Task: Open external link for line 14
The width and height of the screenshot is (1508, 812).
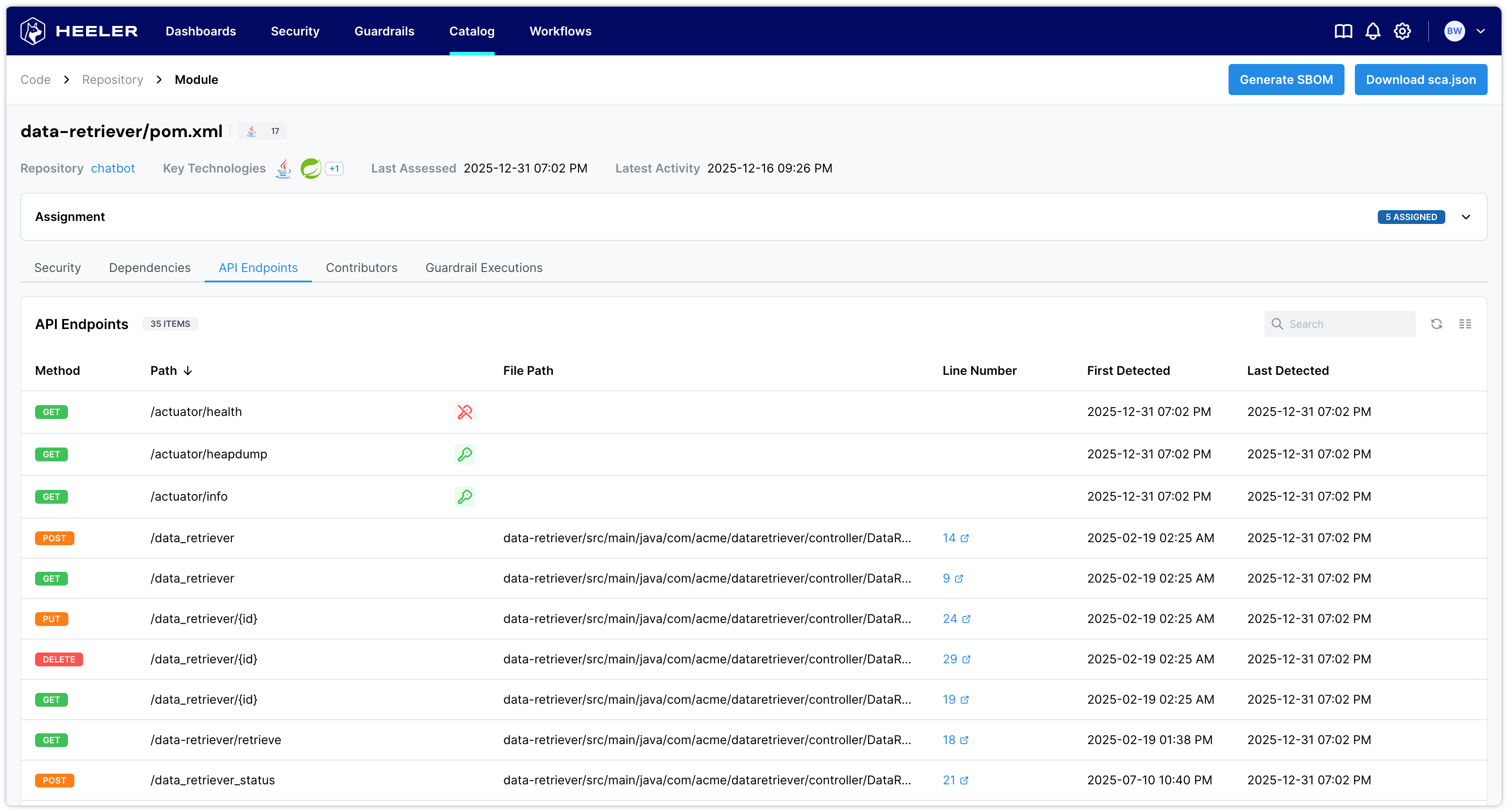Action: coord(965,538)
